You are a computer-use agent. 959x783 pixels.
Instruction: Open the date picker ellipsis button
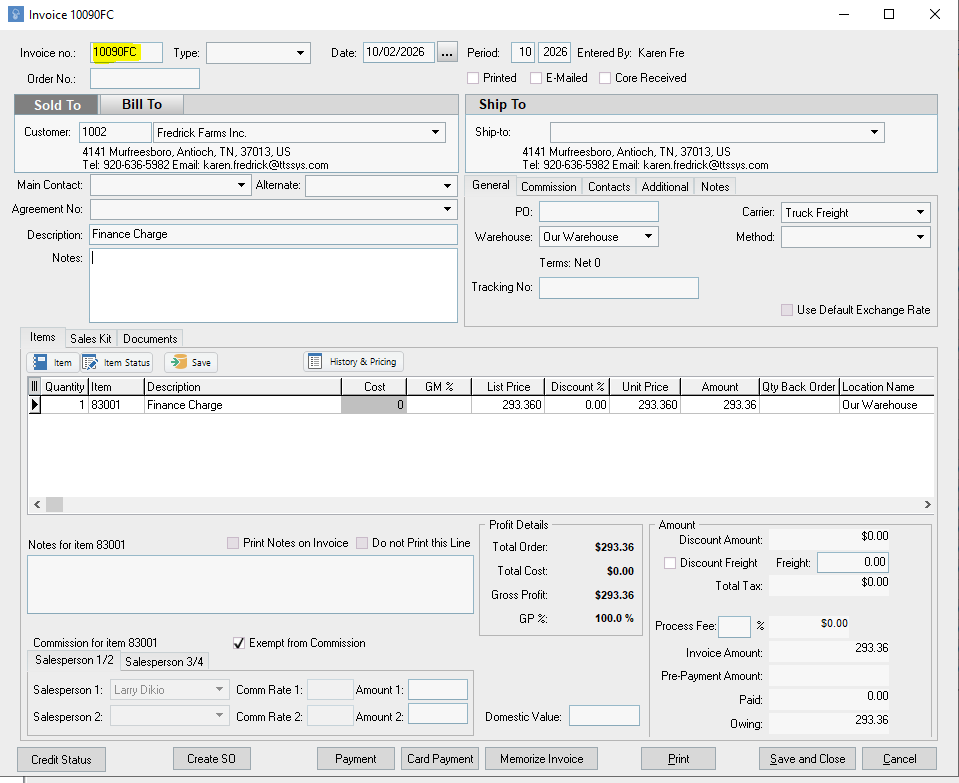coord(447,53)
